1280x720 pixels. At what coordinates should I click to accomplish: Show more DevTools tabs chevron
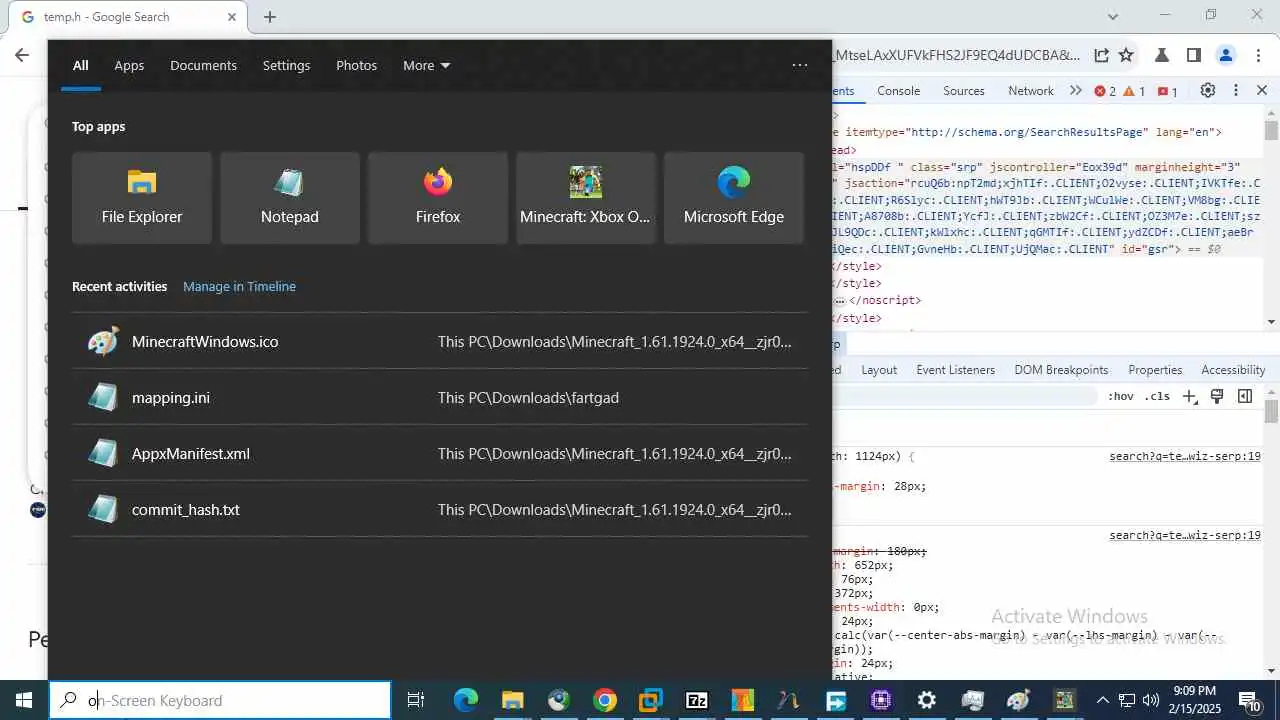tap(1075, 91)
